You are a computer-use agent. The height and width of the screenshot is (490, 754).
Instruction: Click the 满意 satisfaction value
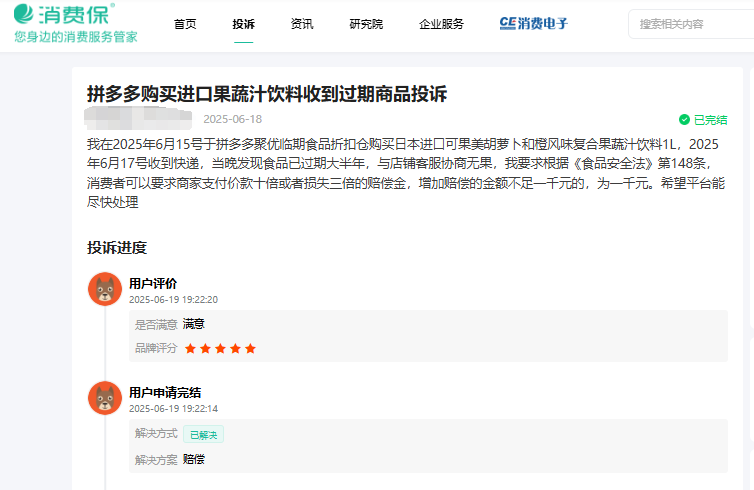click(x=194, y=324)
